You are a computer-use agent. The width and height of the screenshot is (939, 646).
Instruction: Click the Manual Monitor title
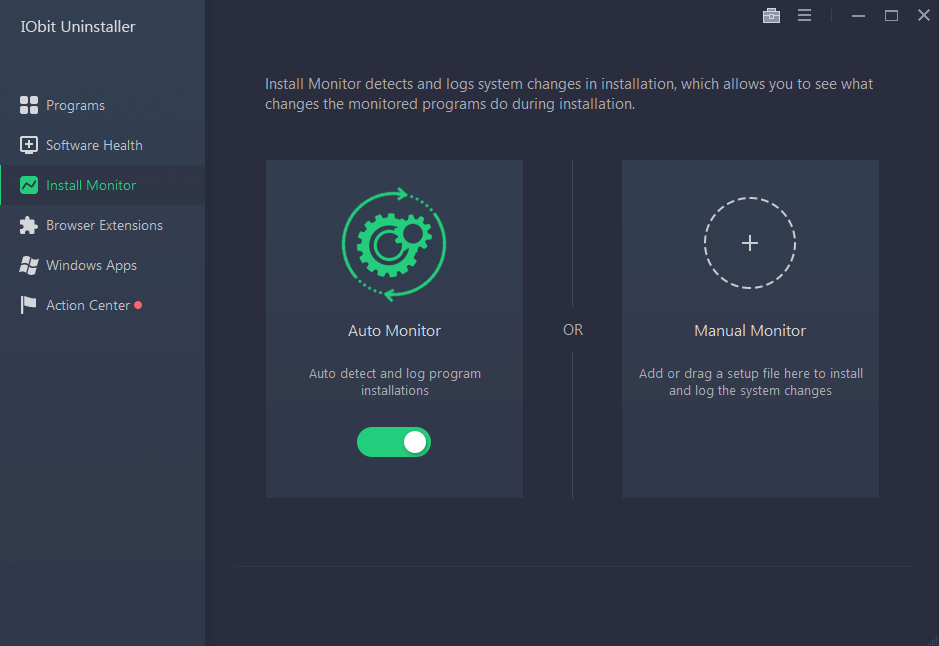750,330
